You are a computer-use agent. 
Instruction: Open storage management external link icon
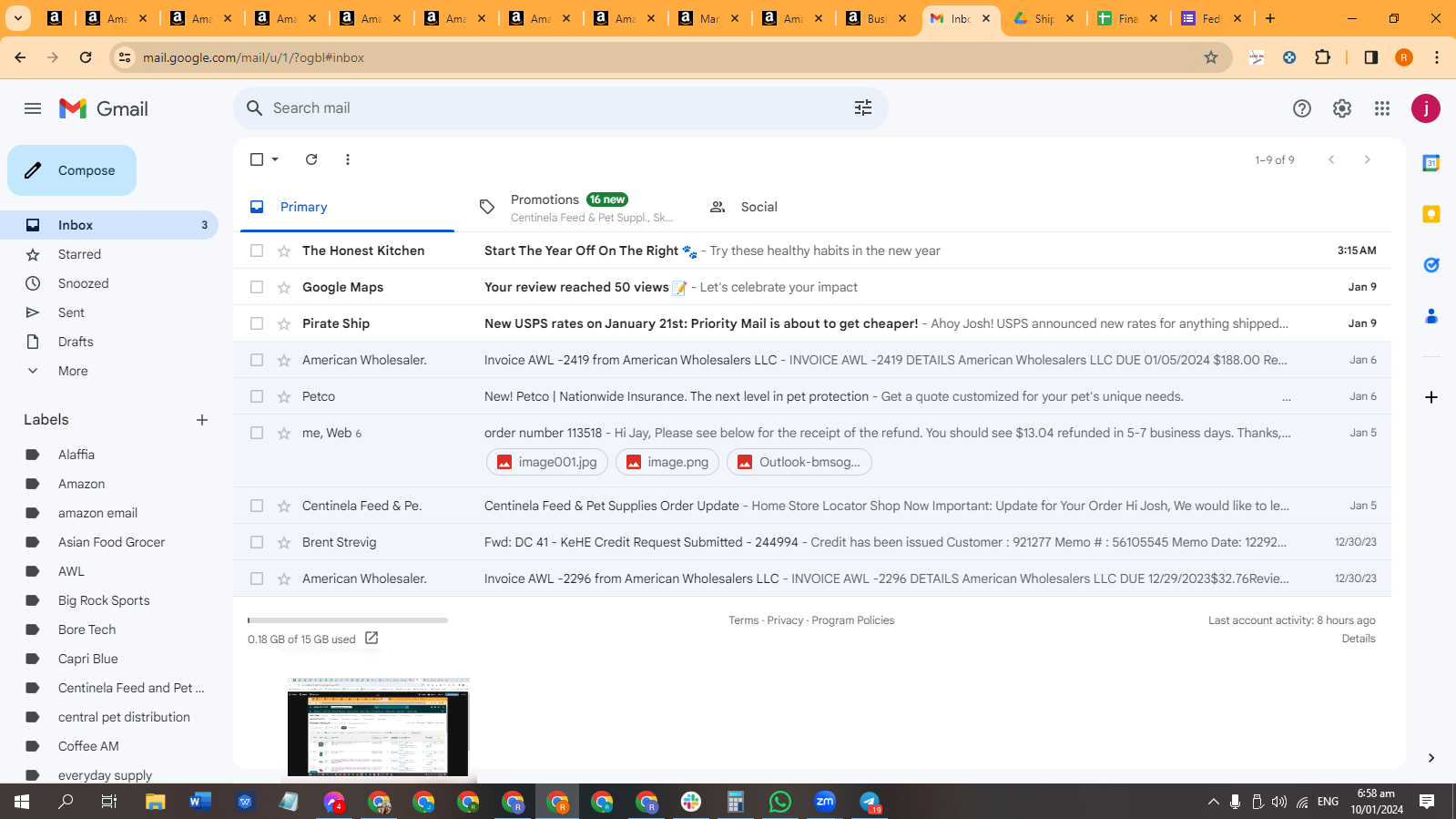(372, 639)
